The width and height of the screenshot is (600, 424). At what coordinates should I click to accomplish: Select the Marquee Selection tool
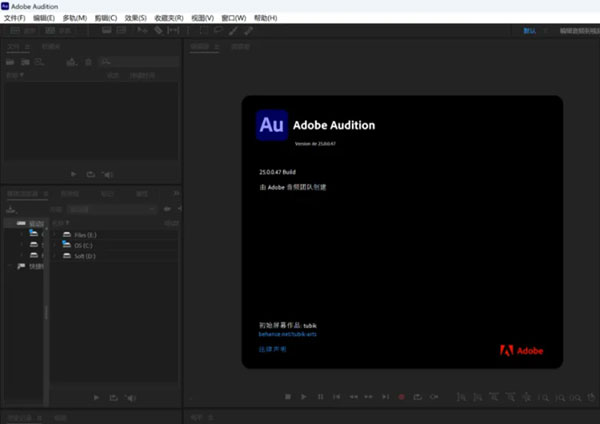(204, 30)
